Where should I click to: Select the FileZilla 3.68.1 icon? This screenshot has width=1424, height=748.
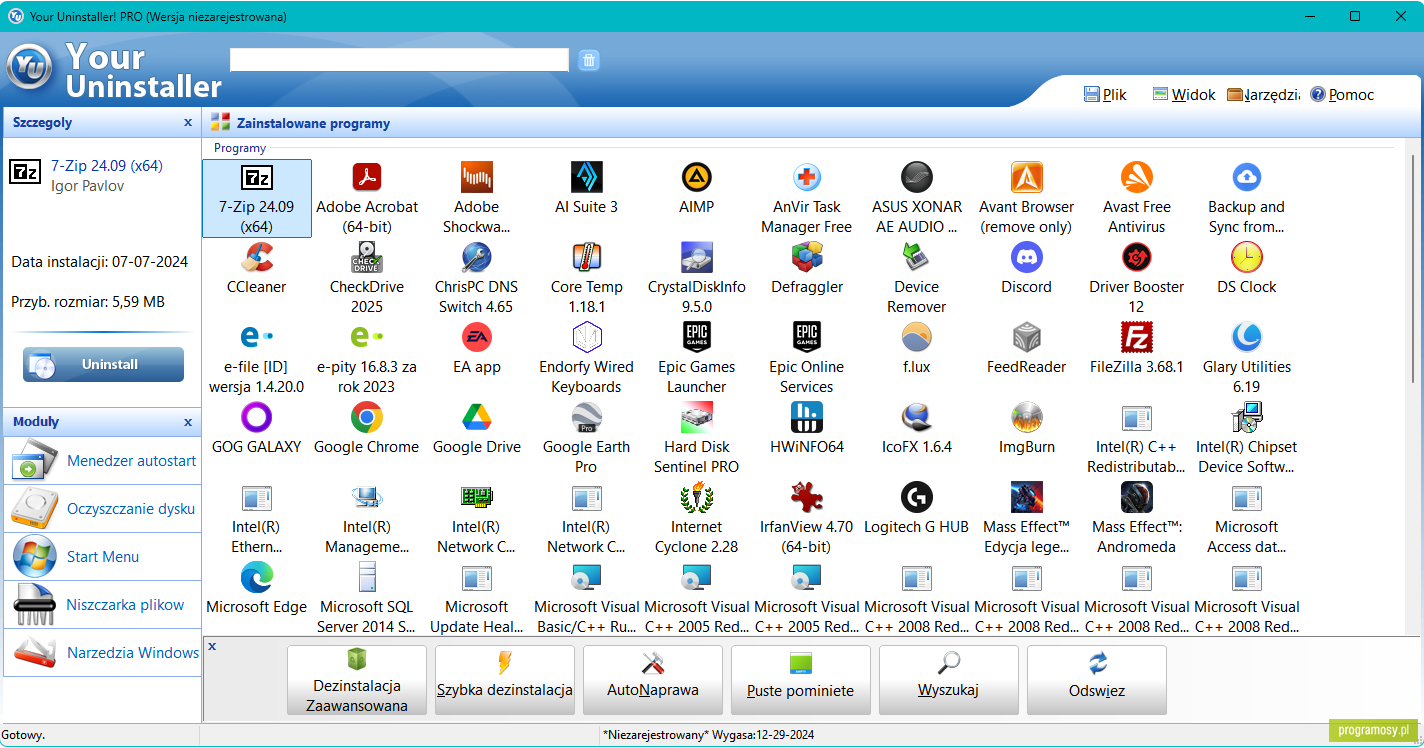tap(1137, 338)
